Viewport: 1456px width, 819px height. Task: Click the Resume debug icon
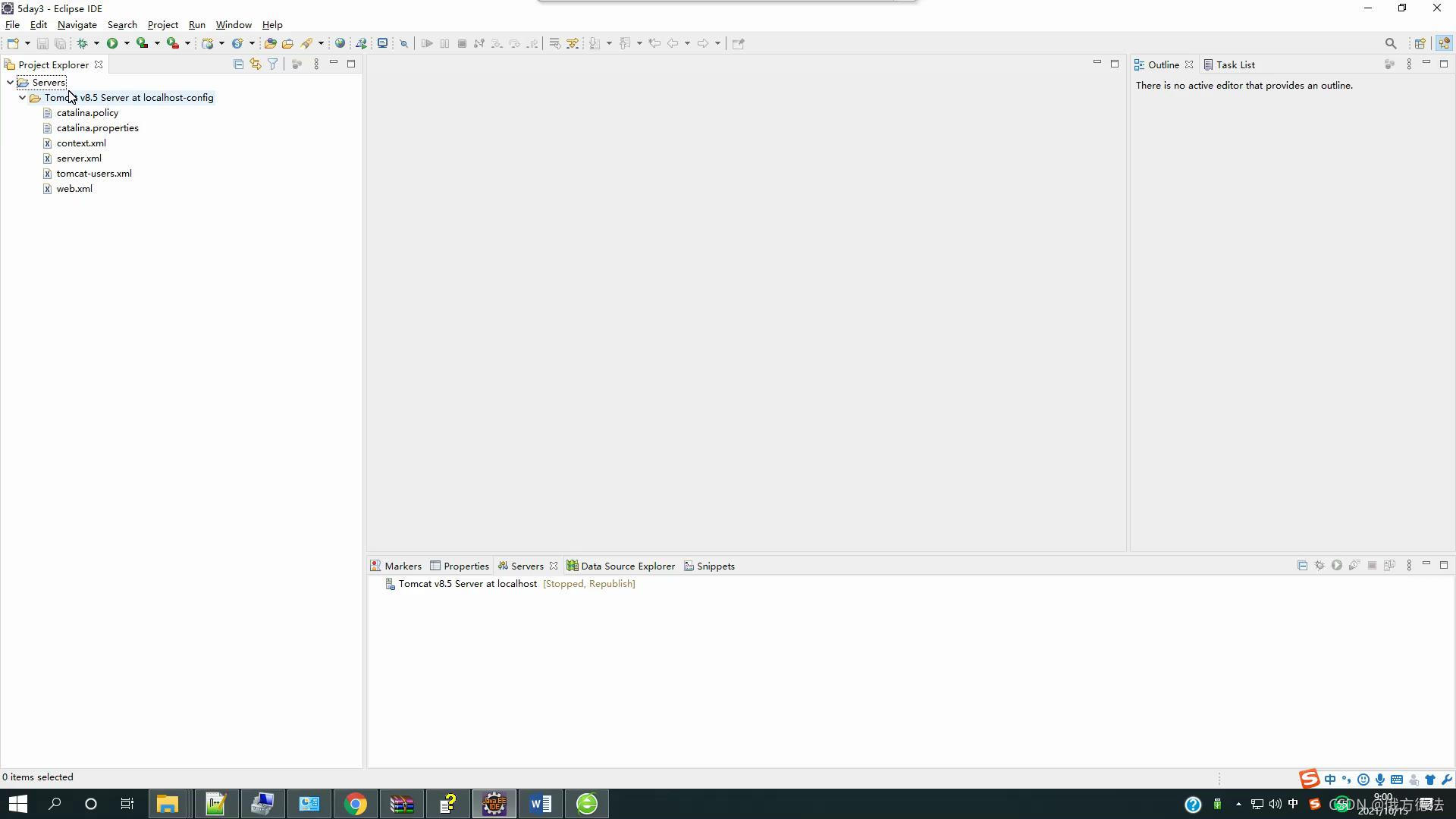[x=427, y=43]
